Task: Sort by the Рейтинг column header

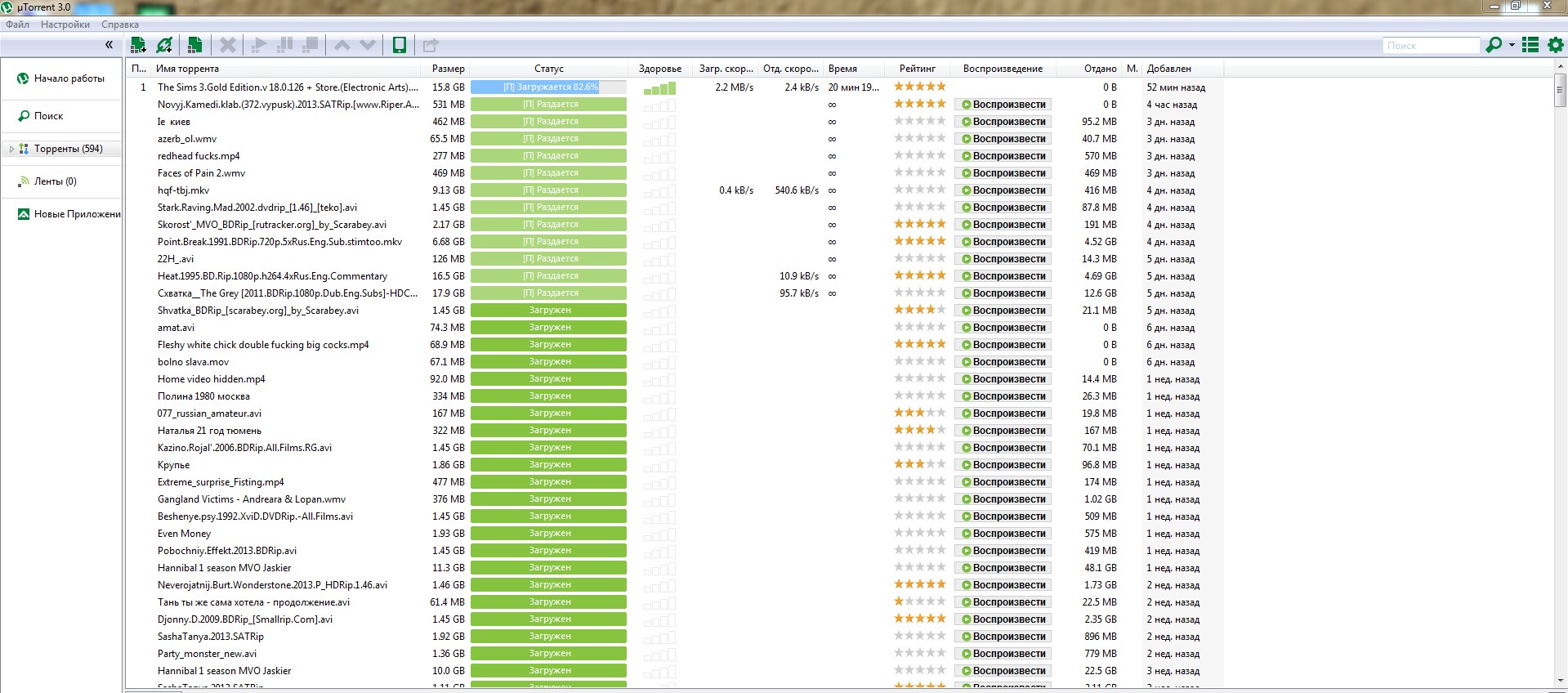Action: 918,69
